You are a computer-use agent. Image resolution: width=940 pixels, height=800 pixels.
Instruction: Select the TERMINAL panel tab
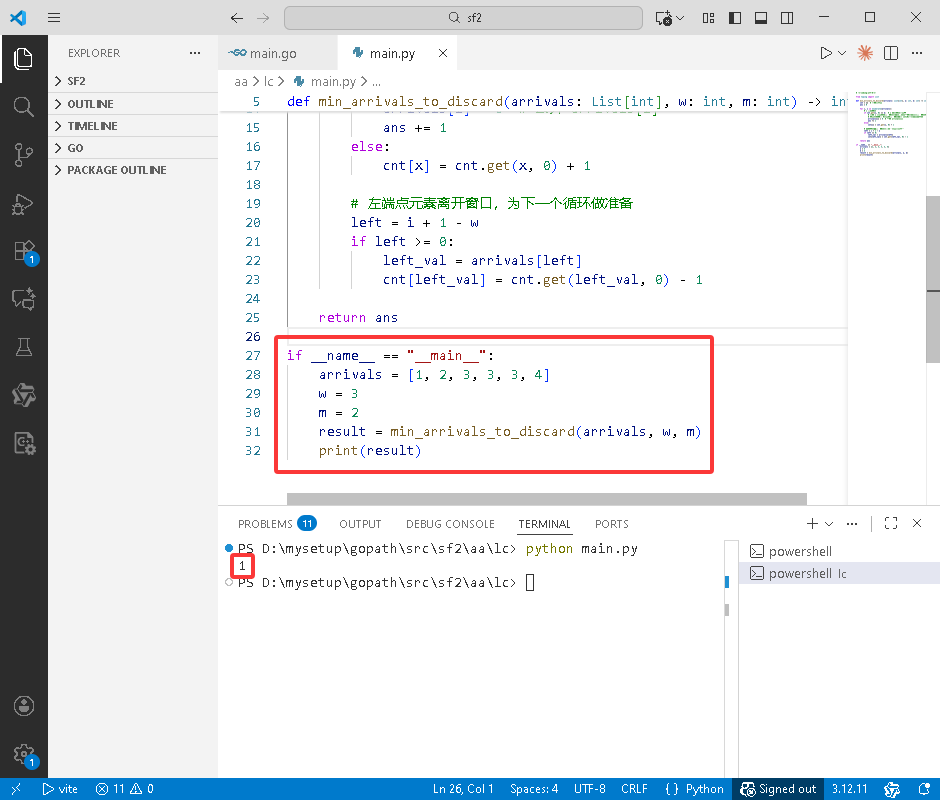coord(544,524)
